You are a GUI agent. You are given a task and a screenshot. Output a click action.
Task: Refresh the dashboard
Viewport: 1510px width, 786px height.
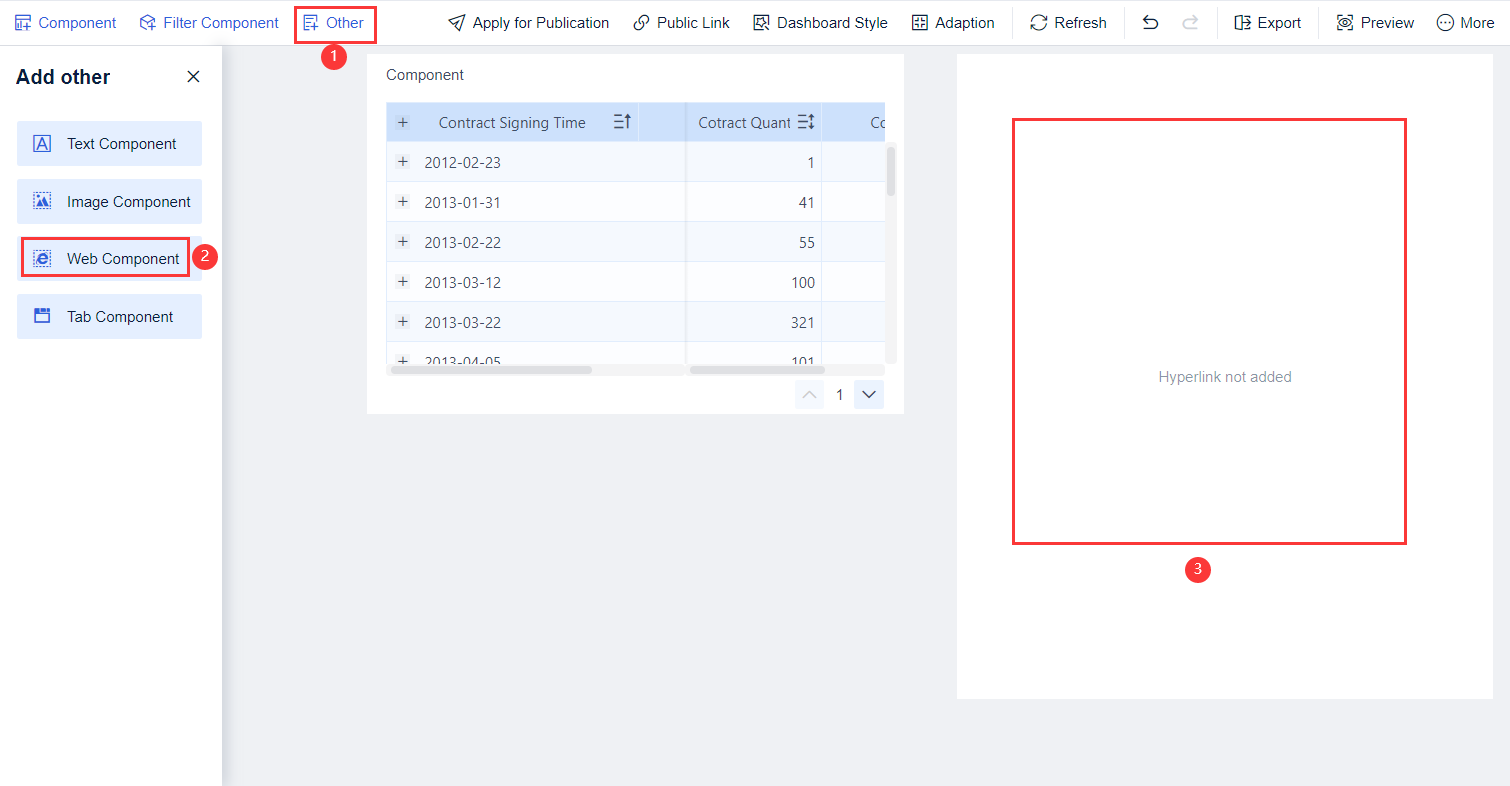(1068, 22)
